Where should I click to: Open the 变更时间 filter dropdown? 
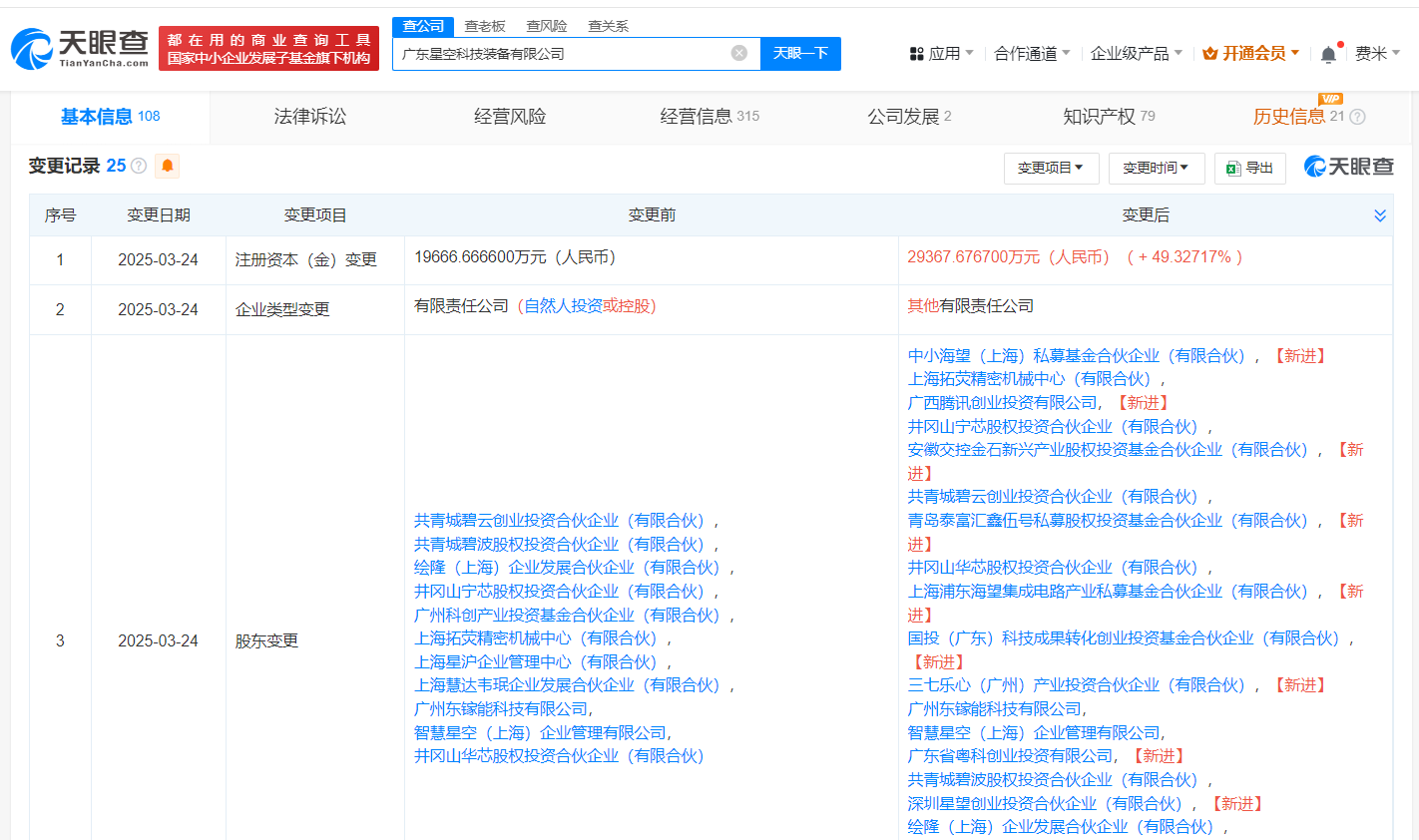pyautogui.click(x=1156, y=168)
